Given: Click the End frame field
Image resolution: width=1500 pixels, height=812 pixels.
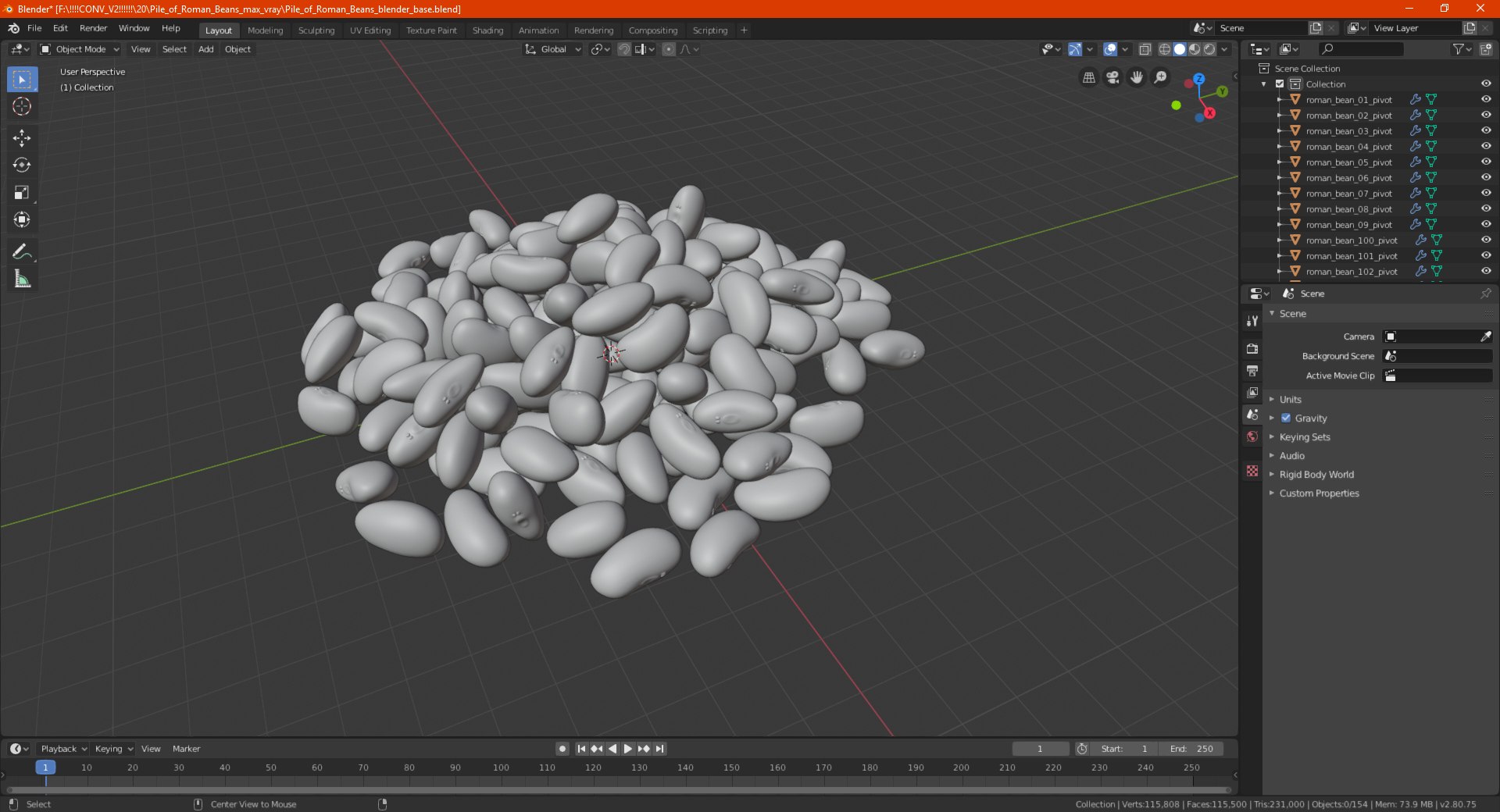Looking at the screenshot, I should [x=1191, y=749].
